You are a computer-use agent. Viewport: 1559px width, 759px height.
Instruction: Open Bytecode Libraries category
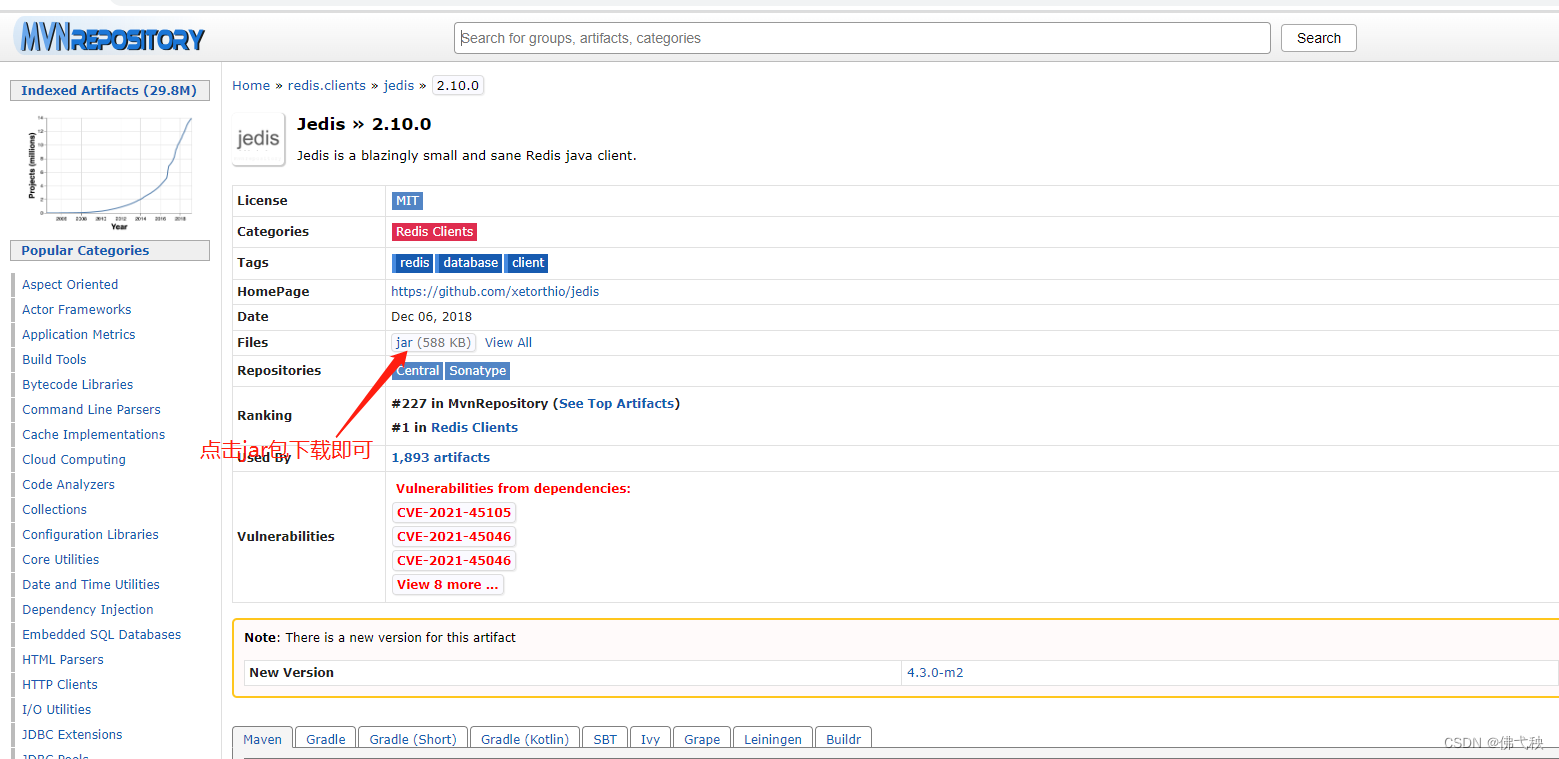point(78,385)
